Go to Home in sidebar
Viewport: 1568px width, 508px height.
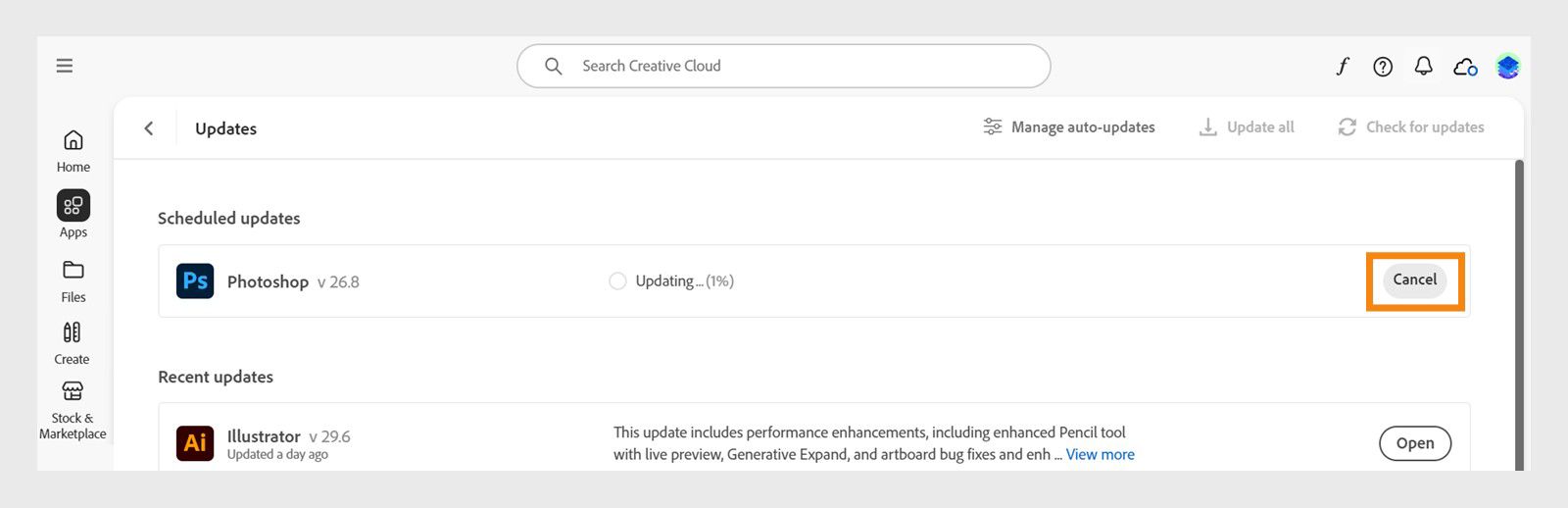73,150
